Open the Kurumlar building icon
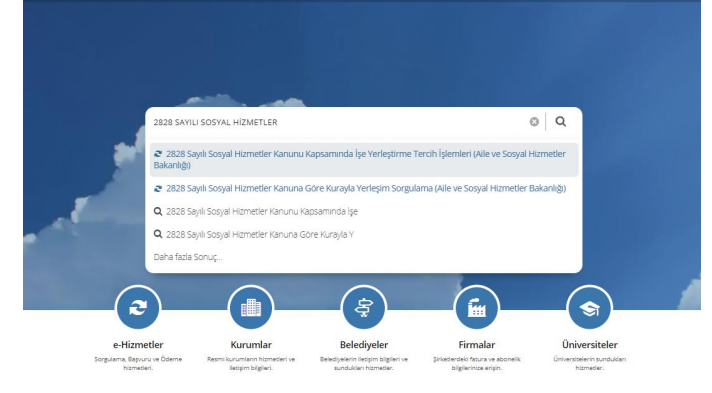The height and width of the screenshot is (393, 712). click(x=251, y=308)
